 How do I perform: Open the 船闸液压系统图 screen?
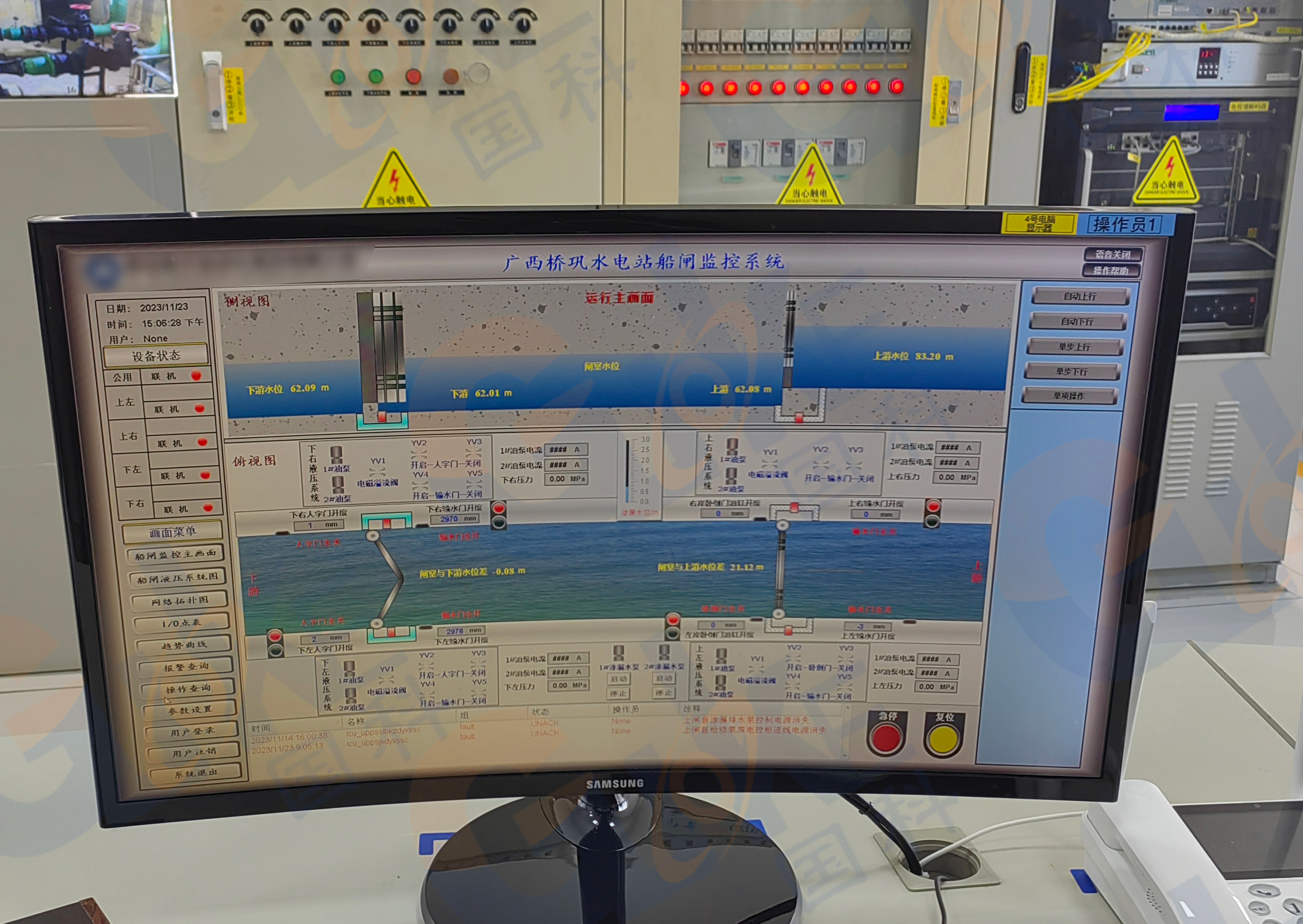coord(177,578)
